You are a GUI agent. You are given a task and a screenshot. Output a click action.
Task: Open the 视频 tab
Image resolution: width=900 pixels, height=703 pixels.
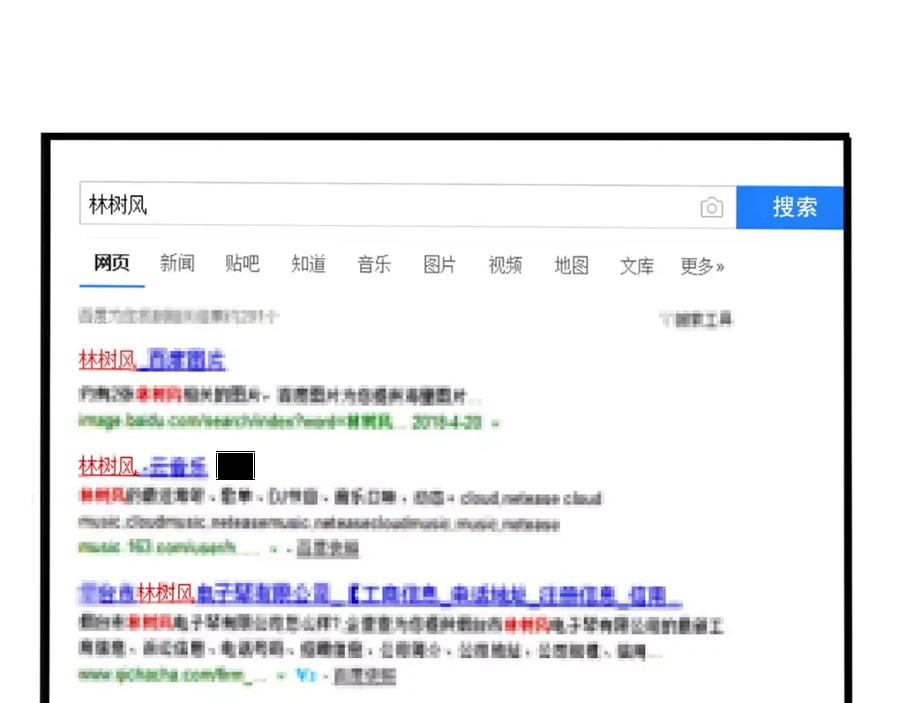point(505,265)
